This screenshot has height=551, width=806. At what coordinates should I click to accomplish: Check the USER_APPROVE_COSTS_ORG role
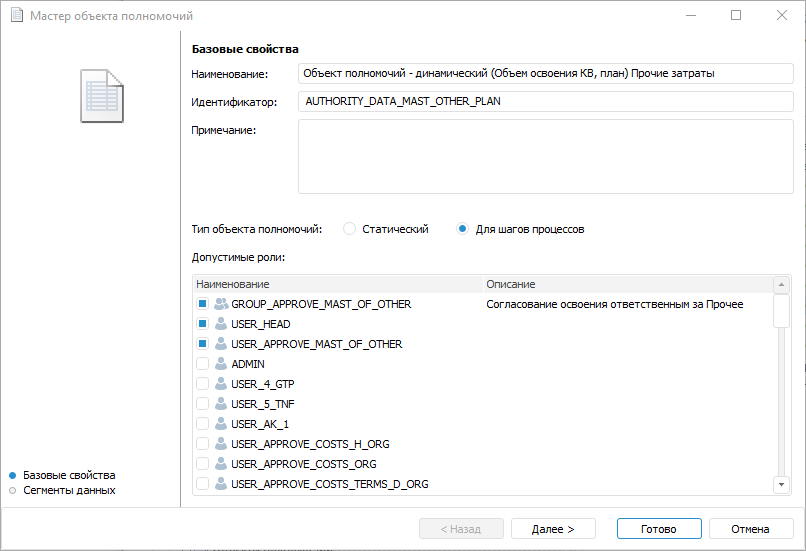(202, 464)
